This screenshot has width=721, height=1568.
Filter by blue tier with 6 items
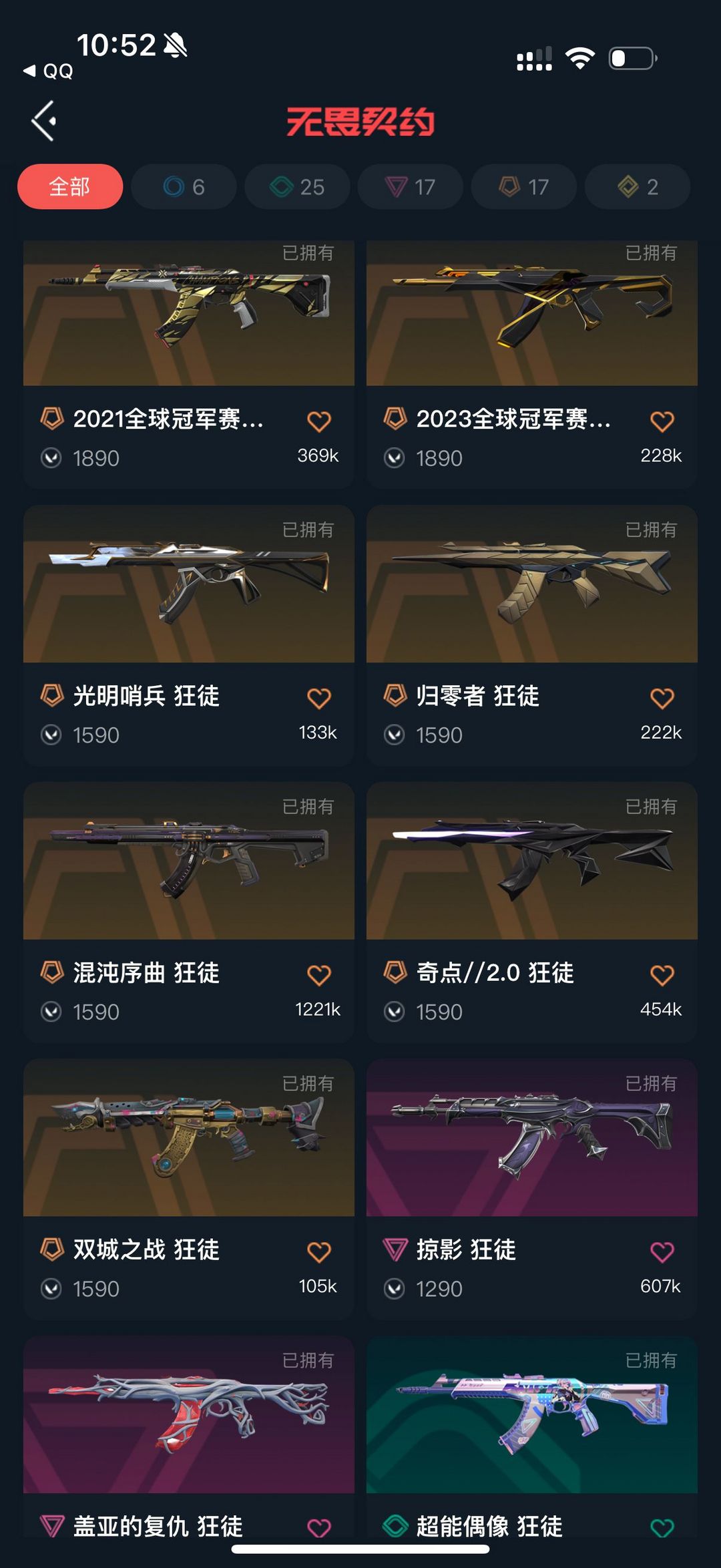click(x=184, y=186)
